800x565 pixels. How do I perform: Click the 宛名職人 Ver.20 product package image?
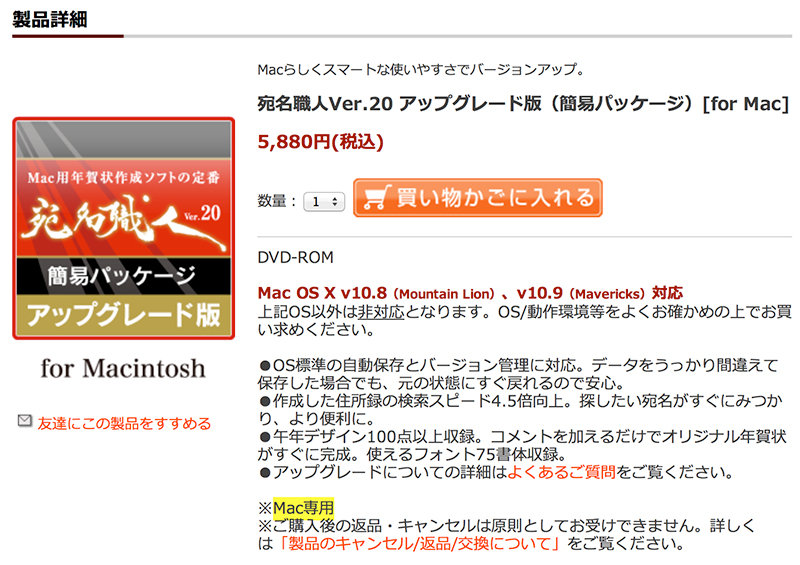click(x=123, y=228)
